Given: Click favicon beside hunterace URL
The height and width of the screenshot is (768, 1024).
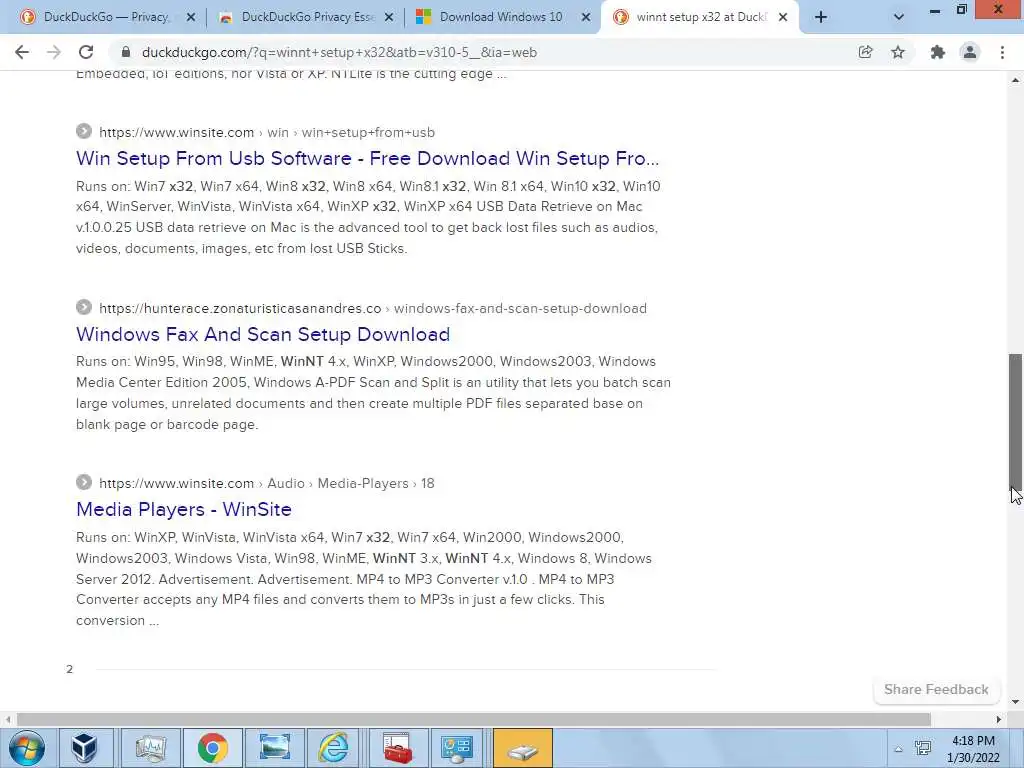Looking at the screenshot, I should [x=84, y=307].
